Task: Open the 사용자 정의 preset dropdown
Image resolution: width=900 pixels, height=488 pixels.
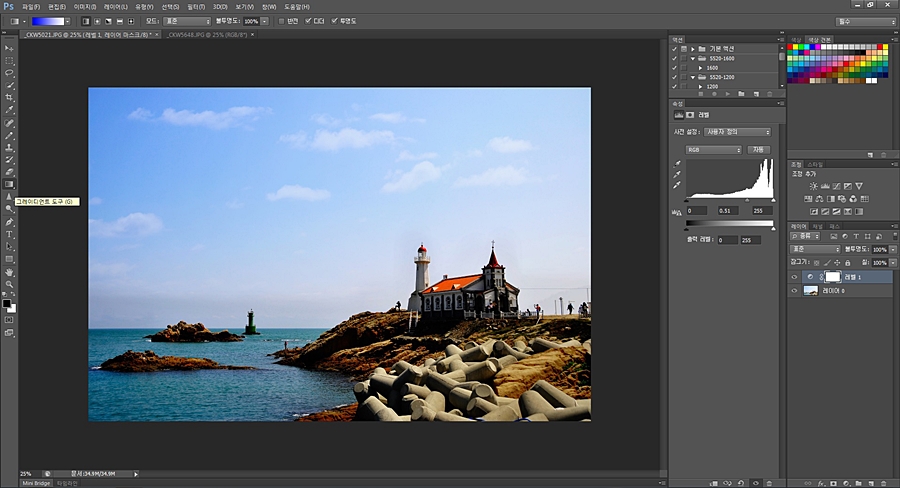Action: coord(739,132)
